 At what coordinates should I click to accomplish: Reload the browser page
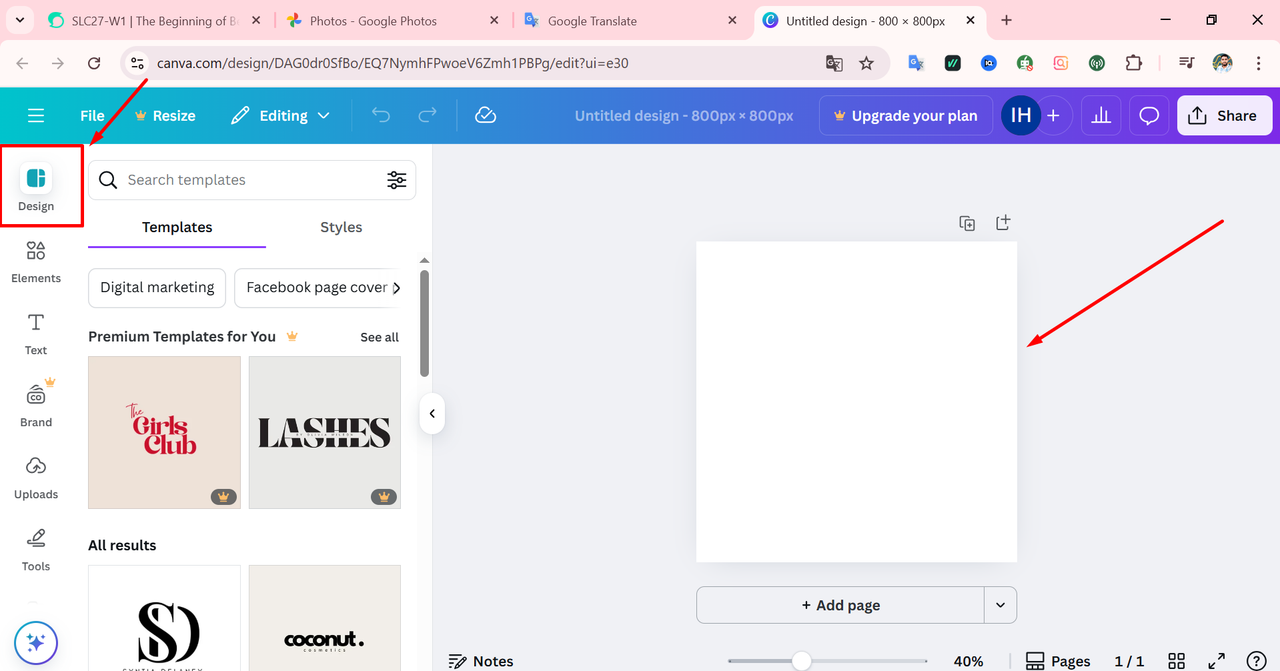pos(94,63)
